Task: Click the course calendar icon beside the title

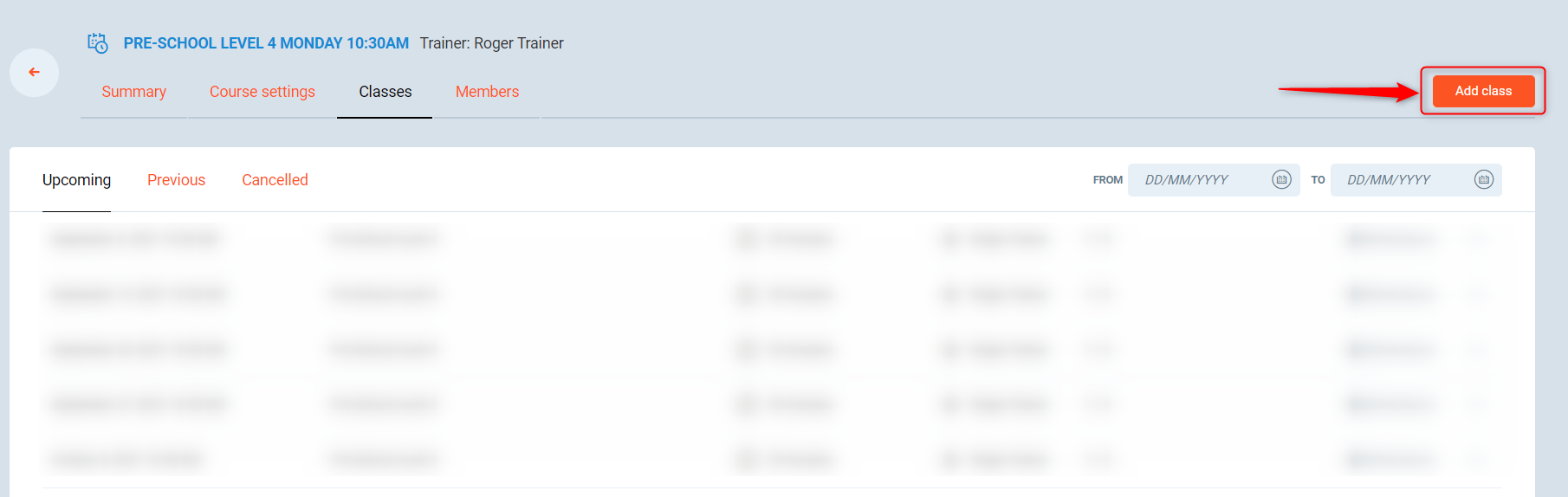Action: 98,43
